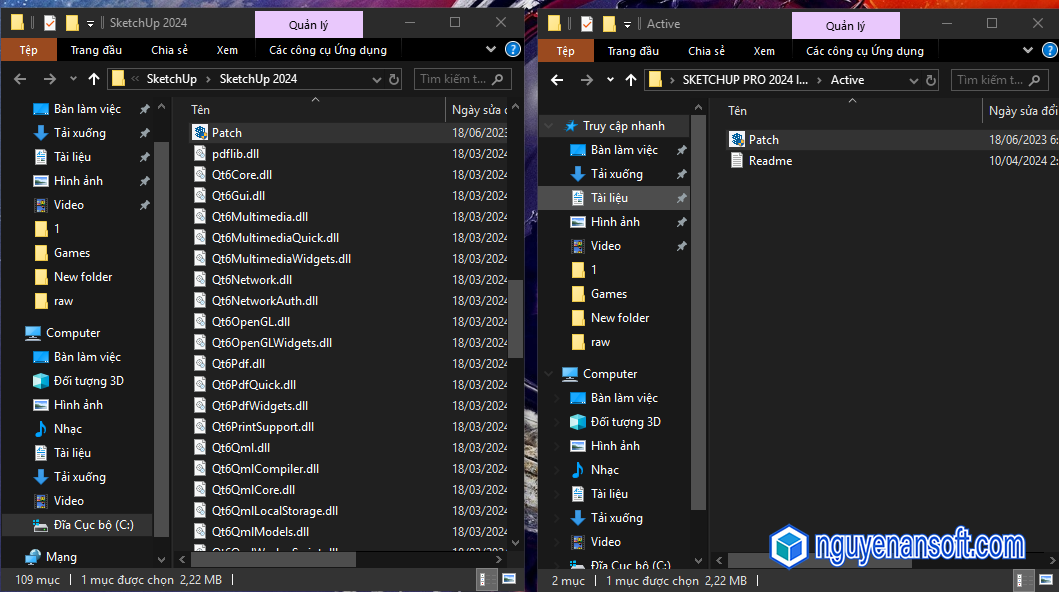Click search box in SketchUp 2024 window
The image size is (1059, 592).
[463, 79]
